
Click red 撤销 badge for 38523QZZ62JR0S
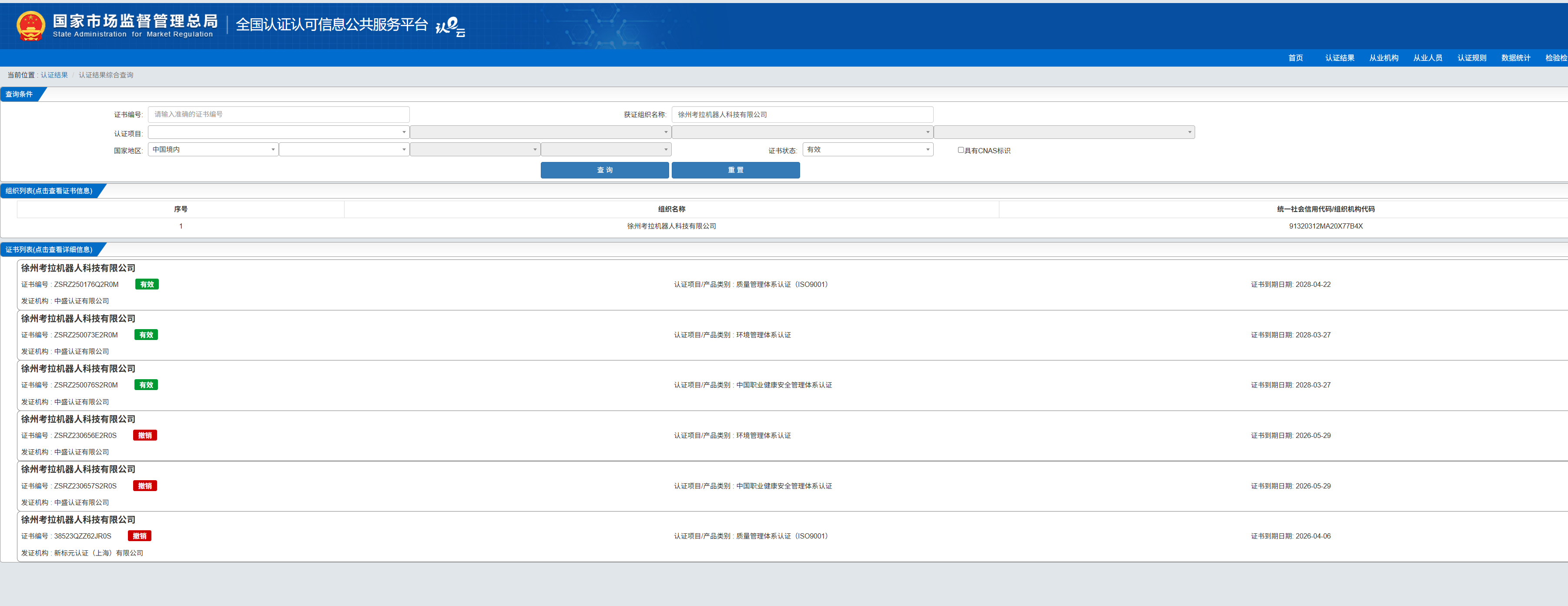tap(139, 536)
